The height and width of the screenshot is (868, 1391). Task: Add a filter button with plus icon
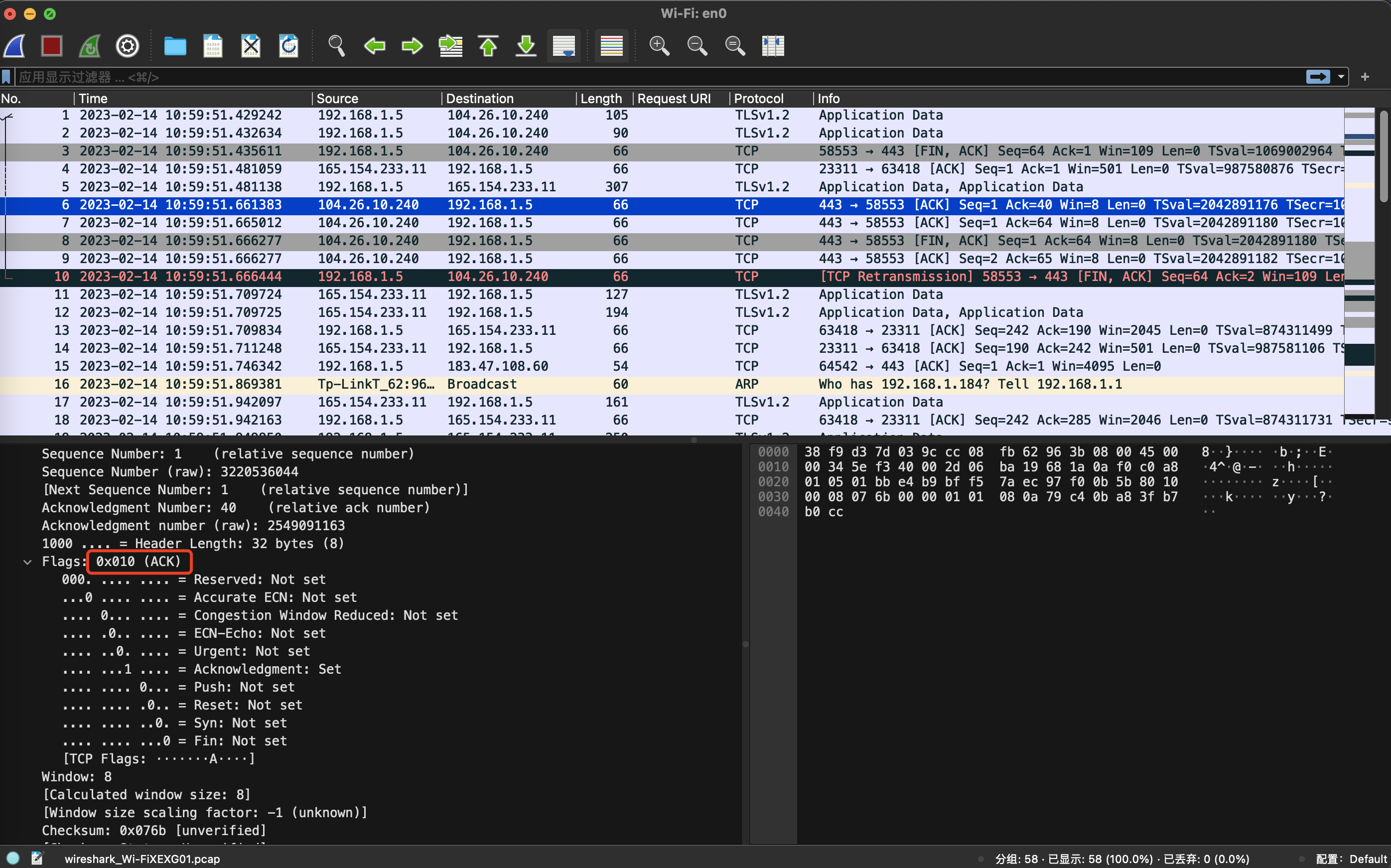[1365, 77]
